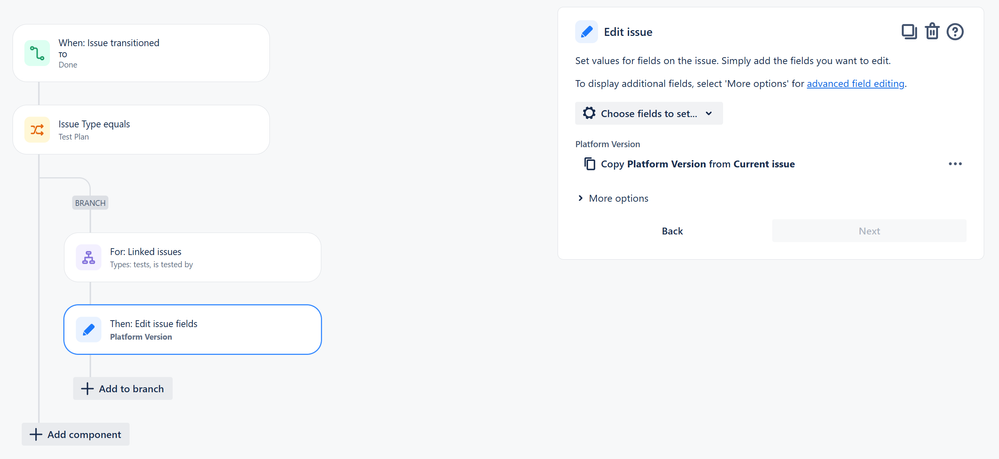Viewport: 999px width, 459px height.
Task: Click the Add to branch button
Action: click(x=123, y=389)
